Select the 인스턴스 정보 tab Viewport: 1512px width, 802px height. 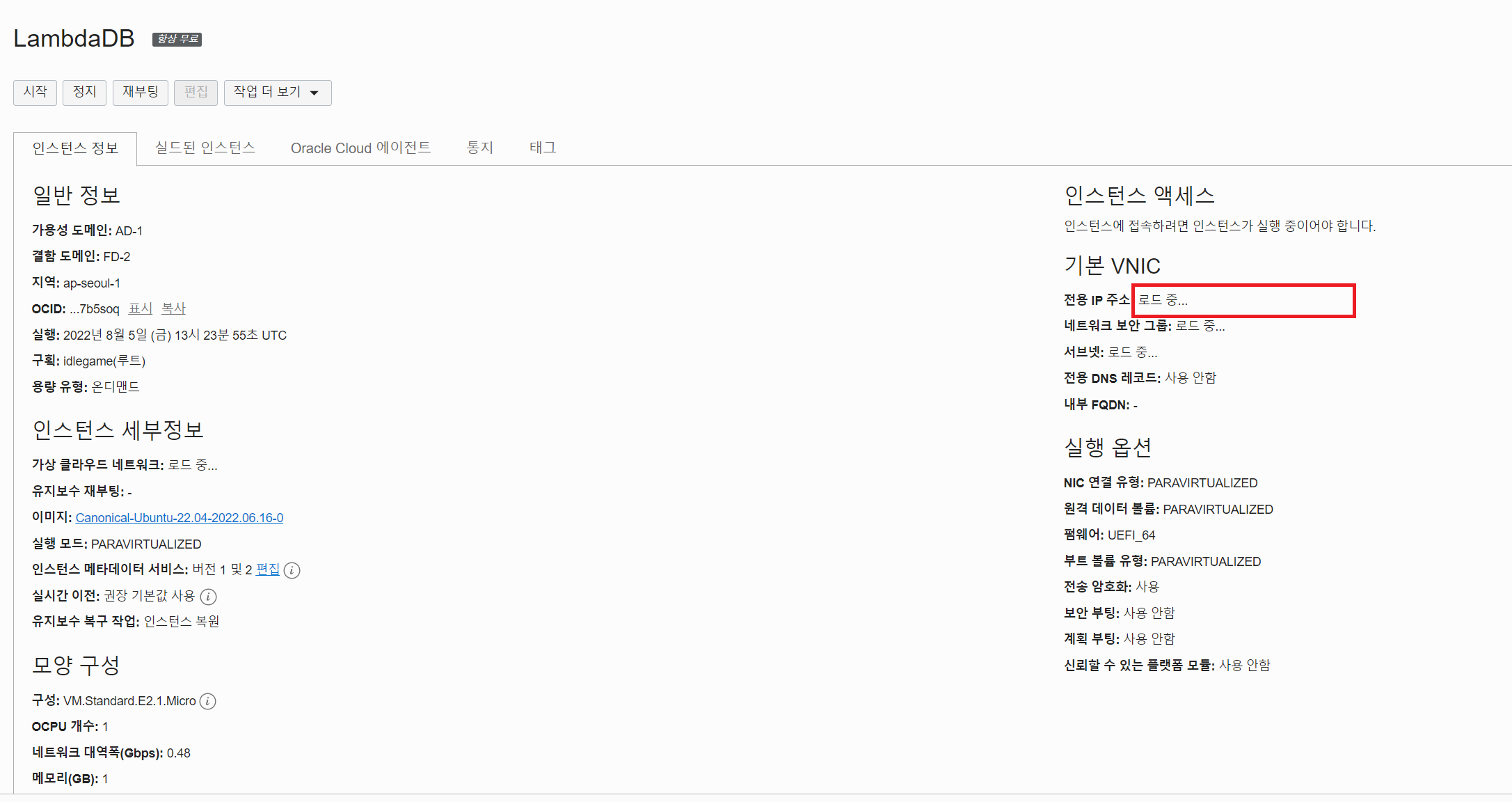[x=75, y=148]
